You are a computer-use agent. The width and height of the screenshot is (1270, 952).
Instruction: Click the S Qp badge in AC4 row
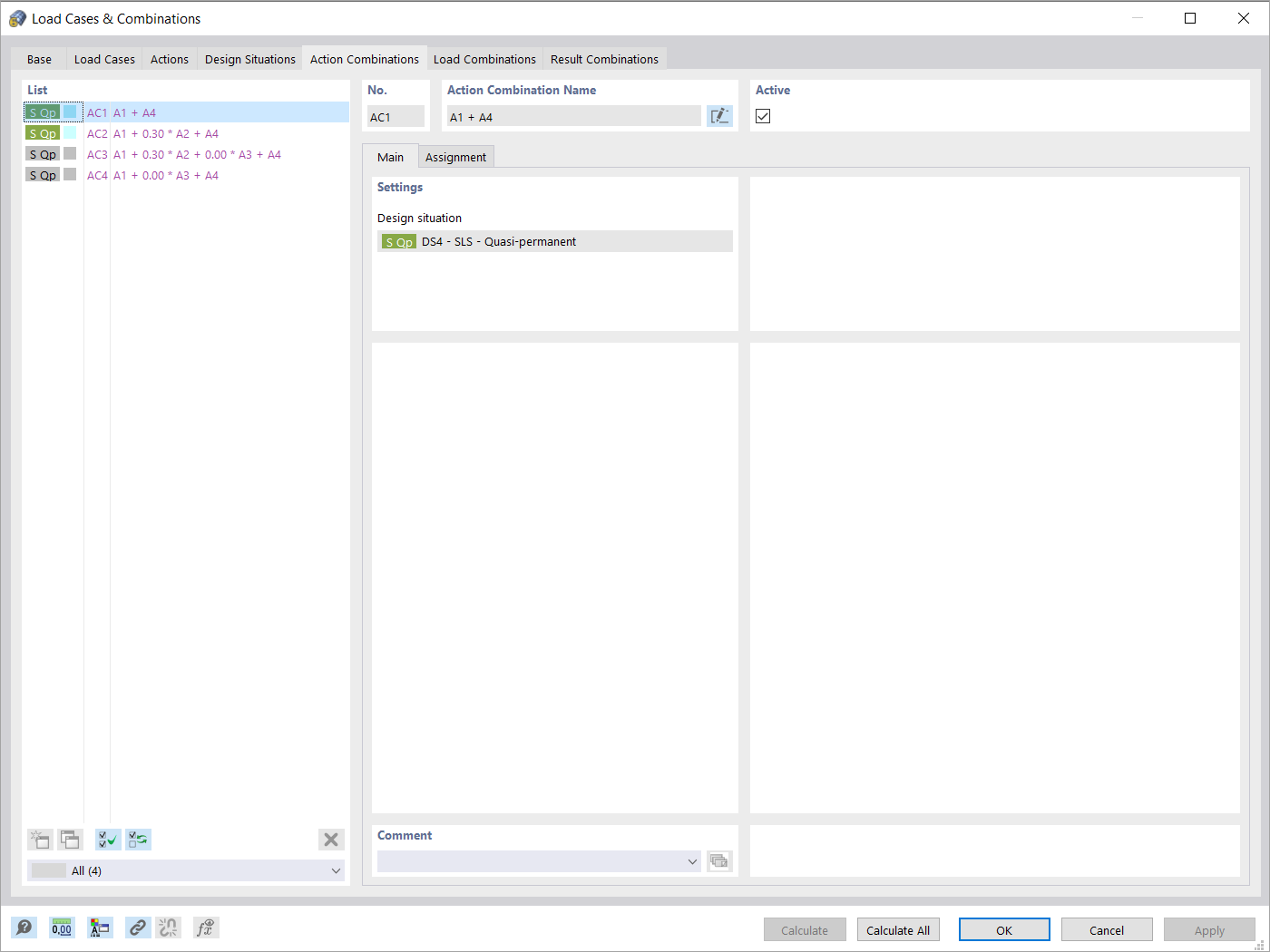pyautogui.click(x=43, y=175)
